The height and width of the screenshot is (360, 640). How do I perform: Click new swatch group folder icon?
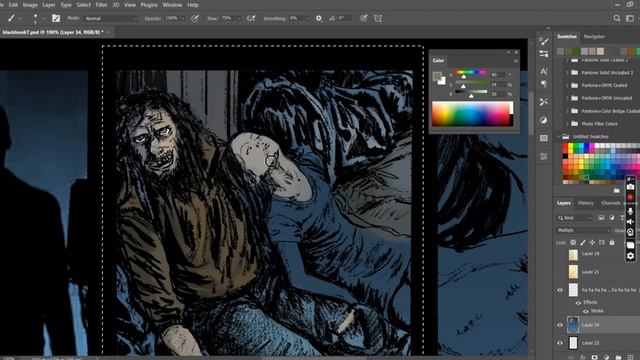click(x=616, y=190)
